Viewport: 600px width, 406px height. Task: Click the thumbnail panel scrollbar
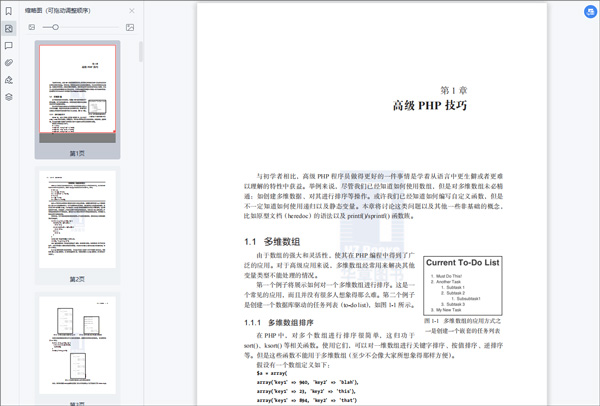pyautogui.click(x=141, y=52)
